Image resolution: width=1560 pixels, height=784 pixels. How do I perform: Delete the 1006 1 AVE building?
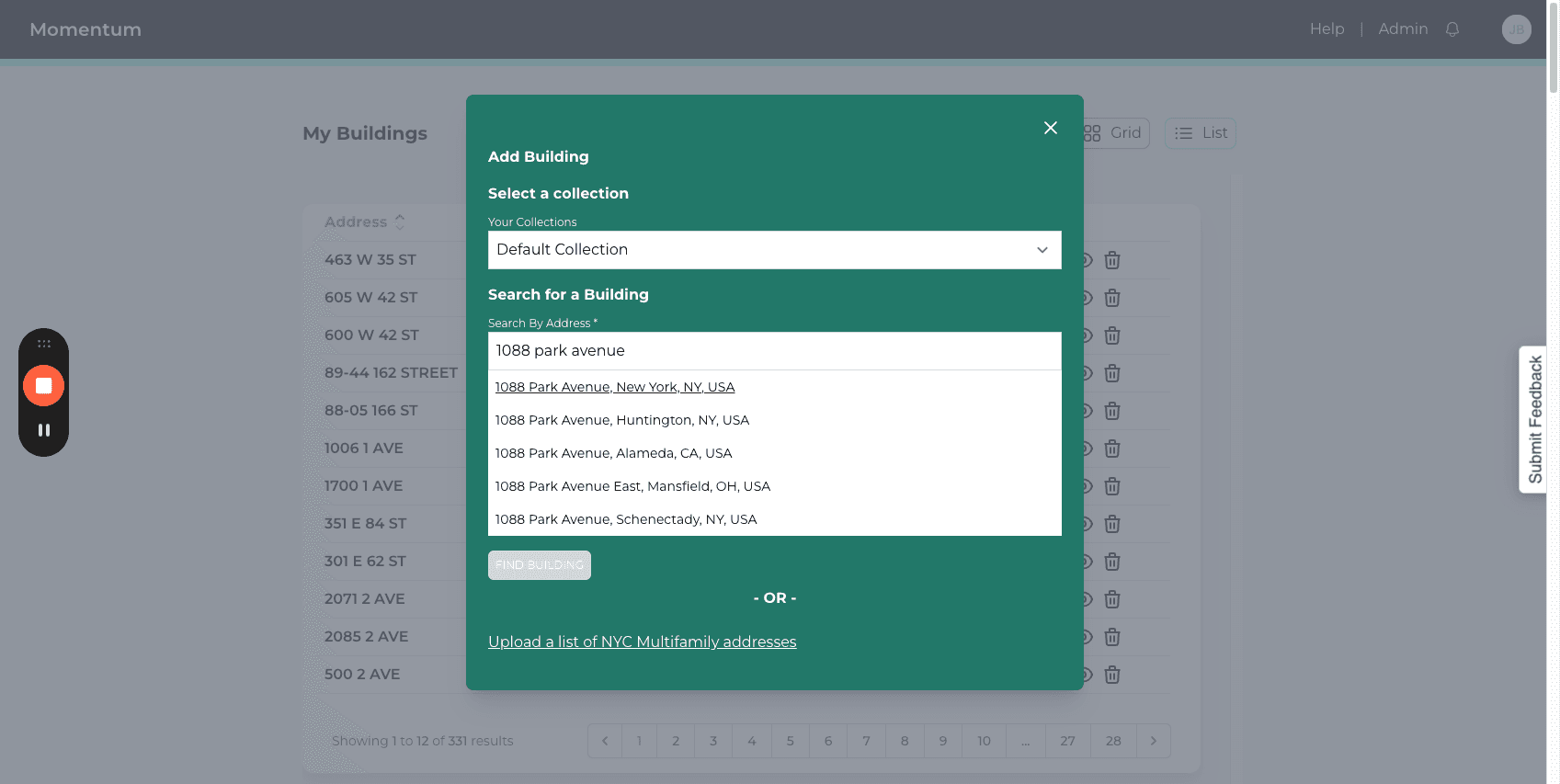click(1112, 449)
